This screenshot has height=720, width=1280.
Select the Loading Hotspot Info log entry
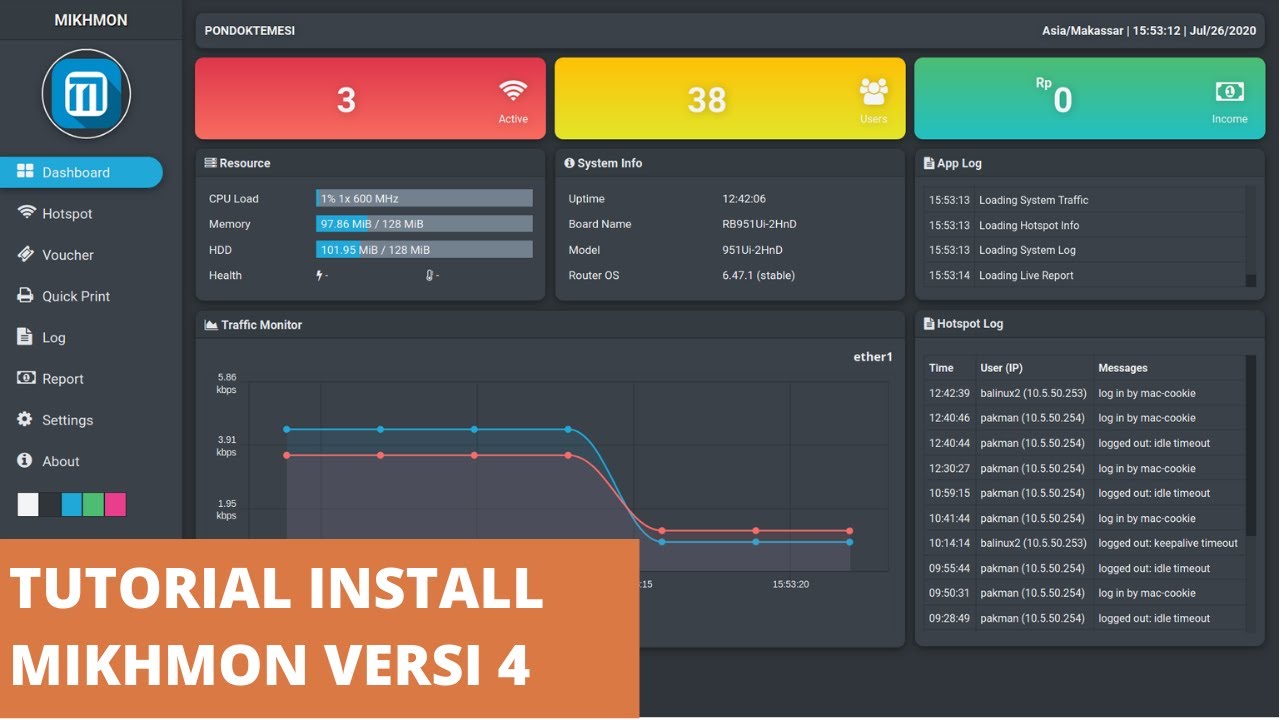1084,225
